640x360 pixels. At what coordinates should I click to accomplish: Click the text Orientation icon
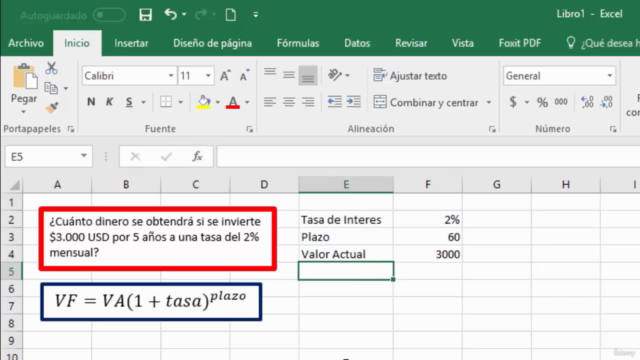[x=335, y=75]
